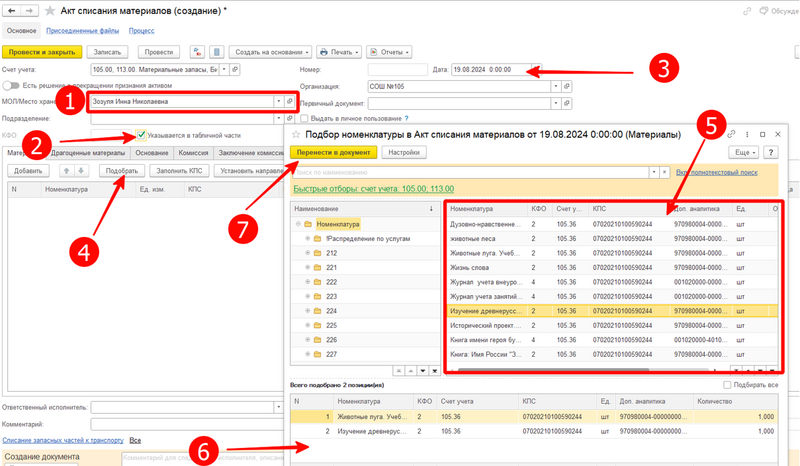Click the 'Перенести в документ' button

(334, 152)
